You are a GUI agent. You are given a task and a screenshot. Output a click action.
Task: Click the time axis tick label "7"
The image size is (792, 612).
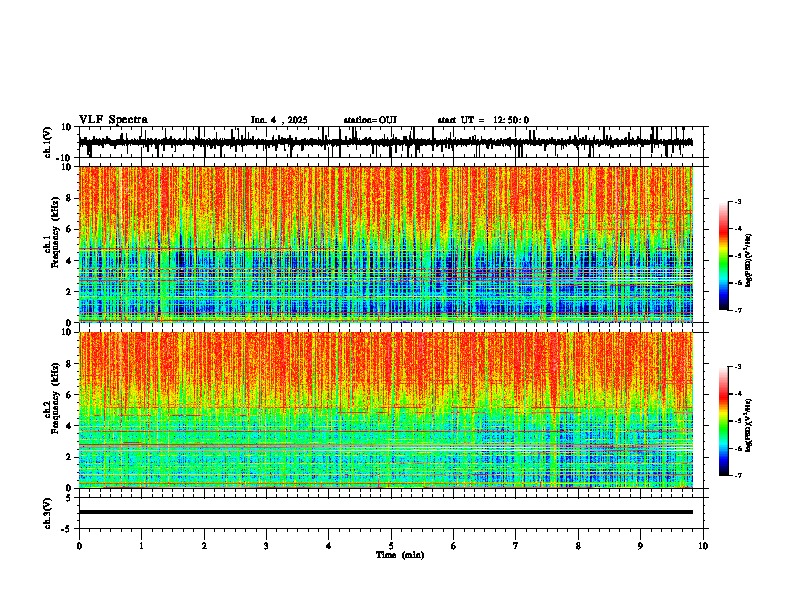click(x=516, y=546)
